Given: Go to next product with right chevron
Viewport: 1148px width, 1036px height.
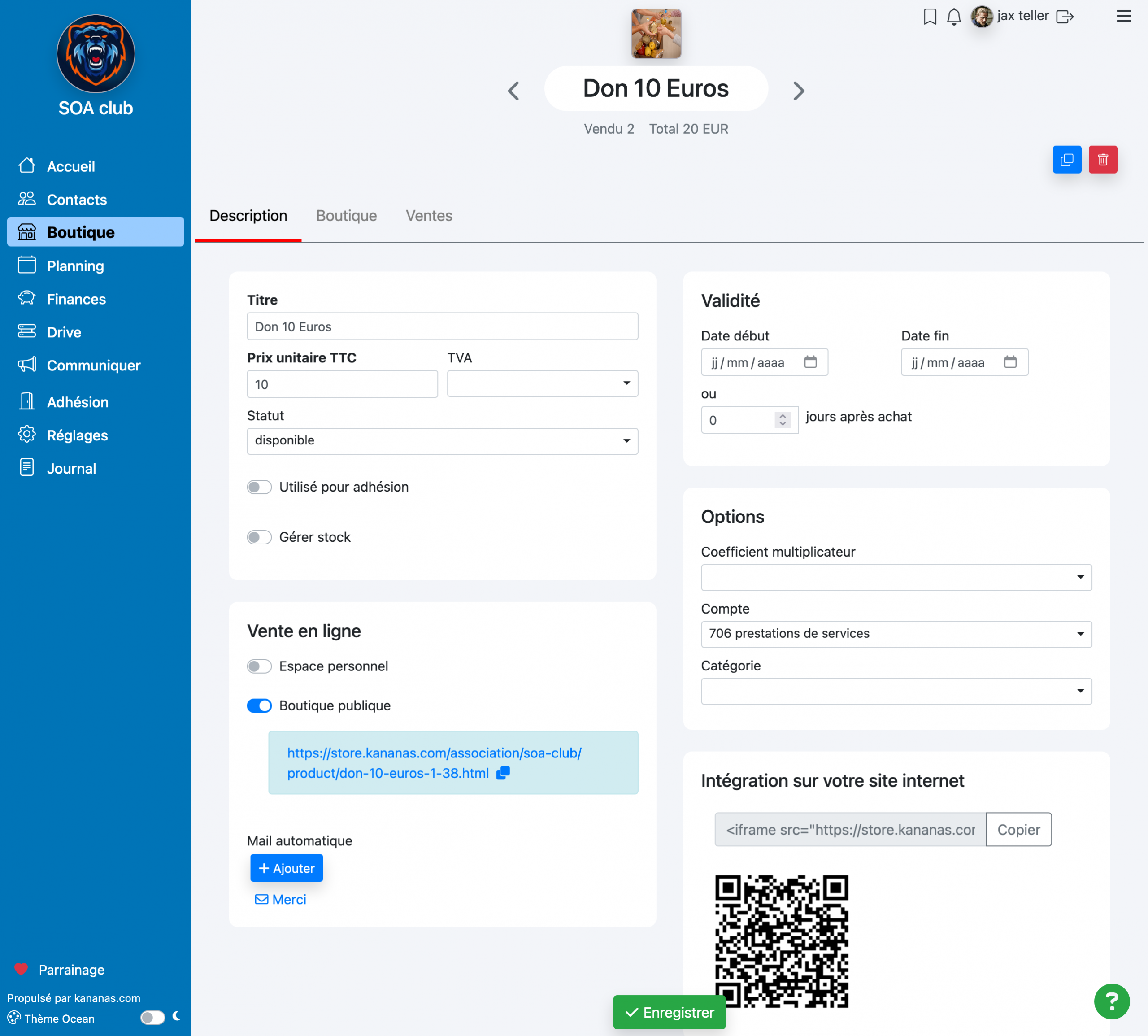Looking at the screenshot, I should coord(799,91).
